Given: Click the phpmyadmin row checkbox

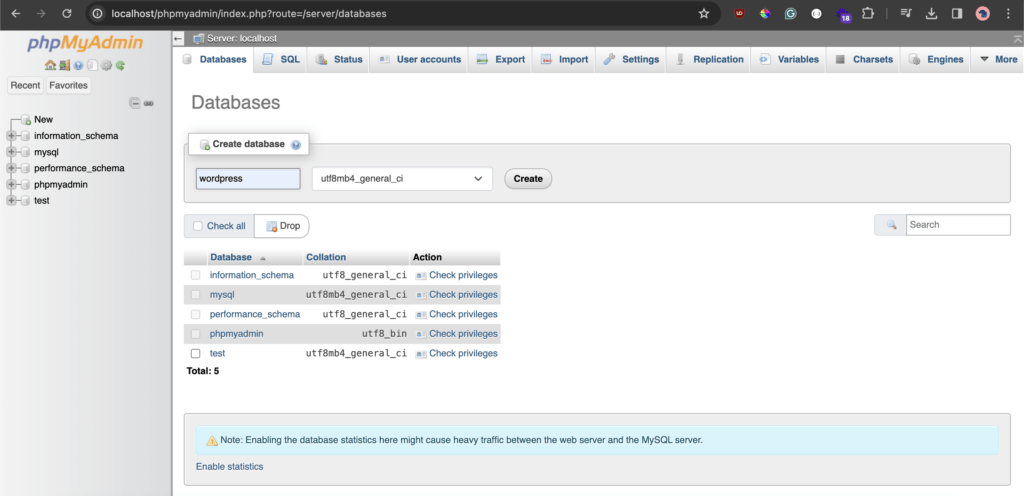Looking at the screenshot, I should tap(195, 333).
